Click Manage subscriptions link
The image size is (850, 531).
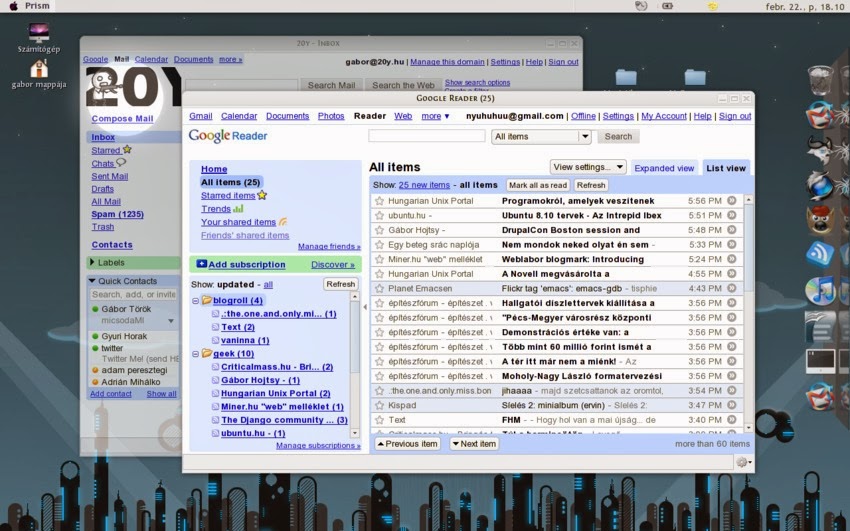tap(318, 445)
